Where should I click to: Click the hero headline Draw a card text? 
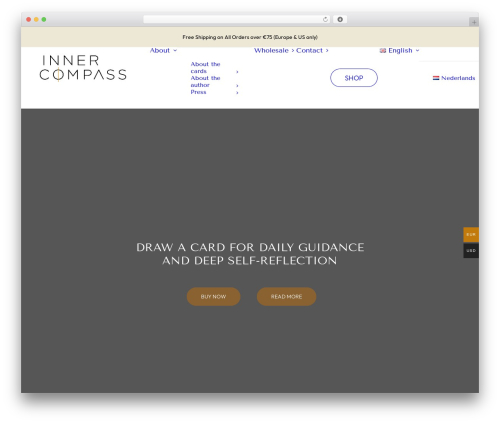point(250,254)
